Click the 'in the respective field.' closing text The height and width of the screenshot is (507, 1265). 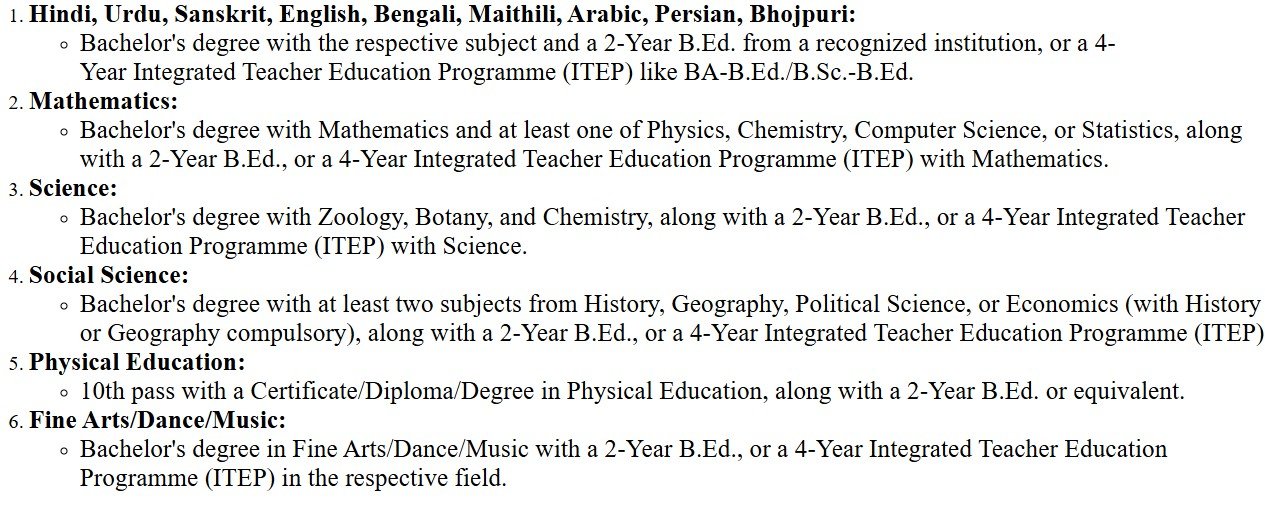click(x=394, y=478)
